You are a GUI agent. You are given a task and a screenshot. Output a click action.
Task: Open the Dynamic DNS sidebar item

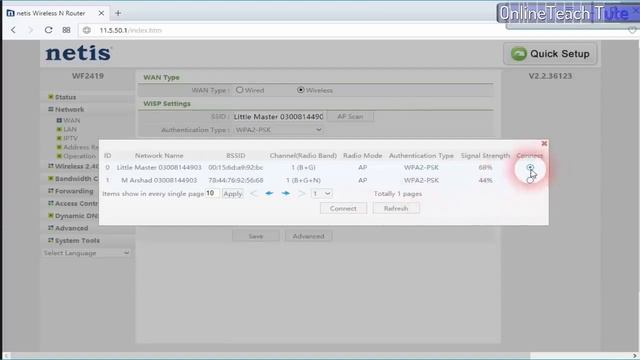pyautogui.click(x=76, y=216)
